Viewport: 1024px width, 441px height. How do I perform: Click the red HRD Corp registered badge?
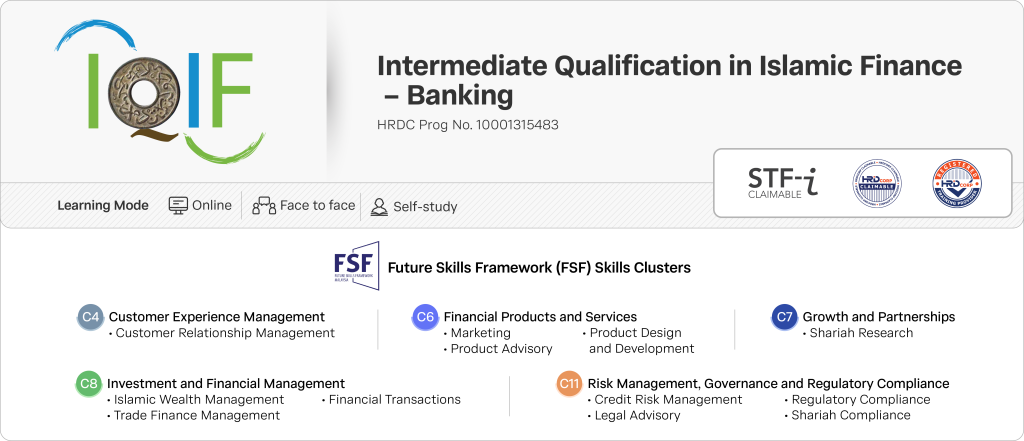click(x=956, y=184)
